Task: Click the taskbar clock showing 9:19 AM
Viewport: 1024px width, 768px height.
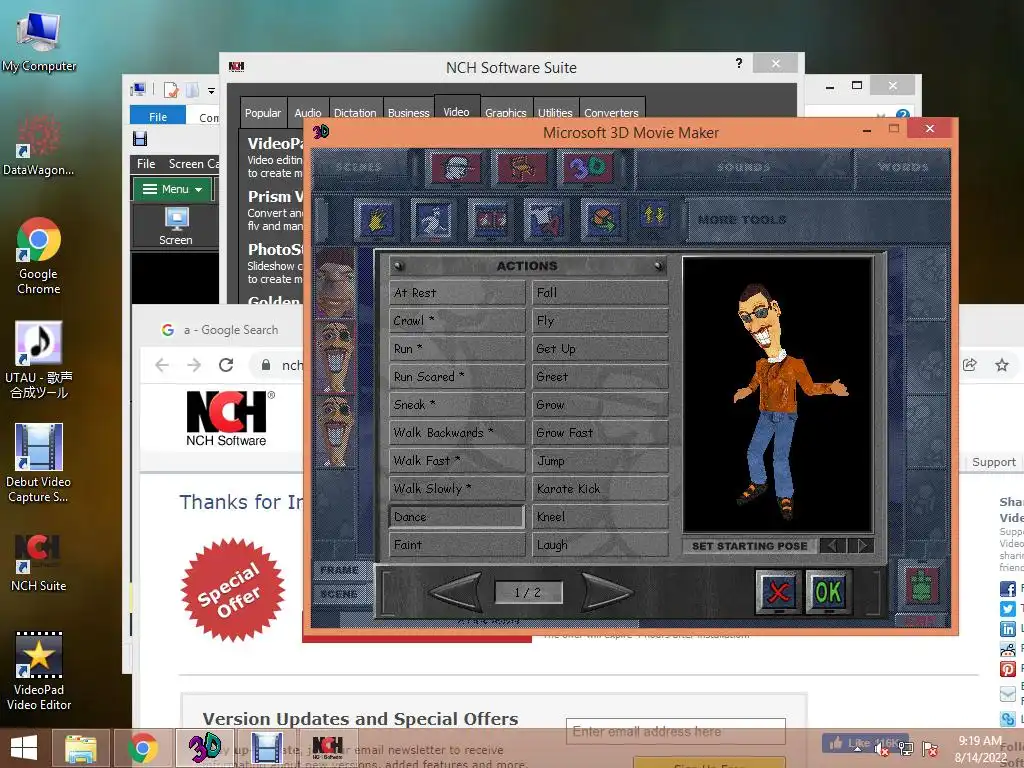Action: pos(979,748)
